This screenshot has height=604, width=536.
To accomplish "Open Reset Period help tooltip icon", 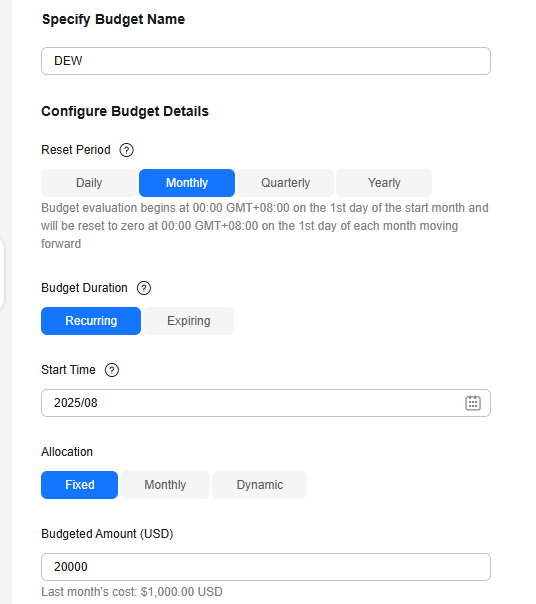I will [x=126, y=150].
